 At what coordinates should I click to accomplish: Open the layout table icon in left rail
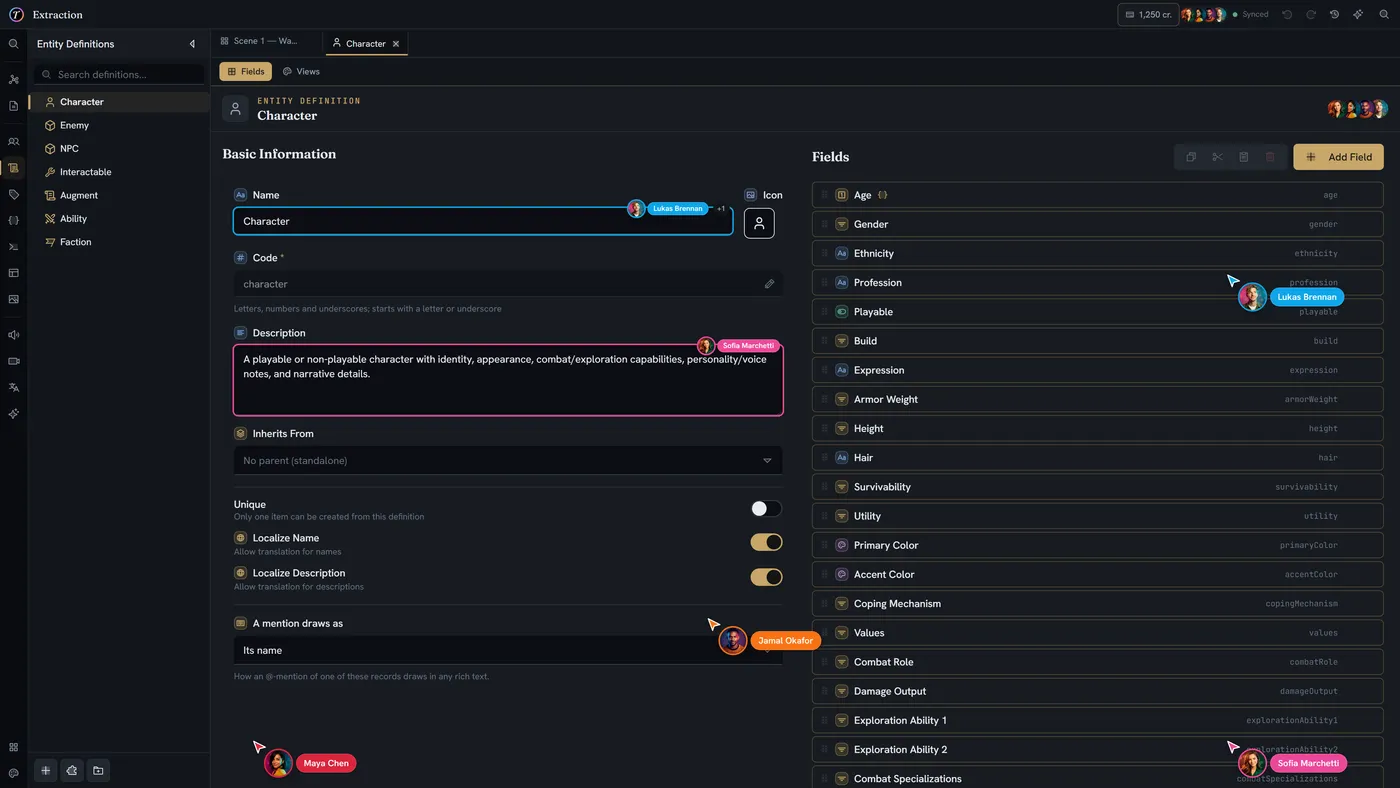click(13, 272)
